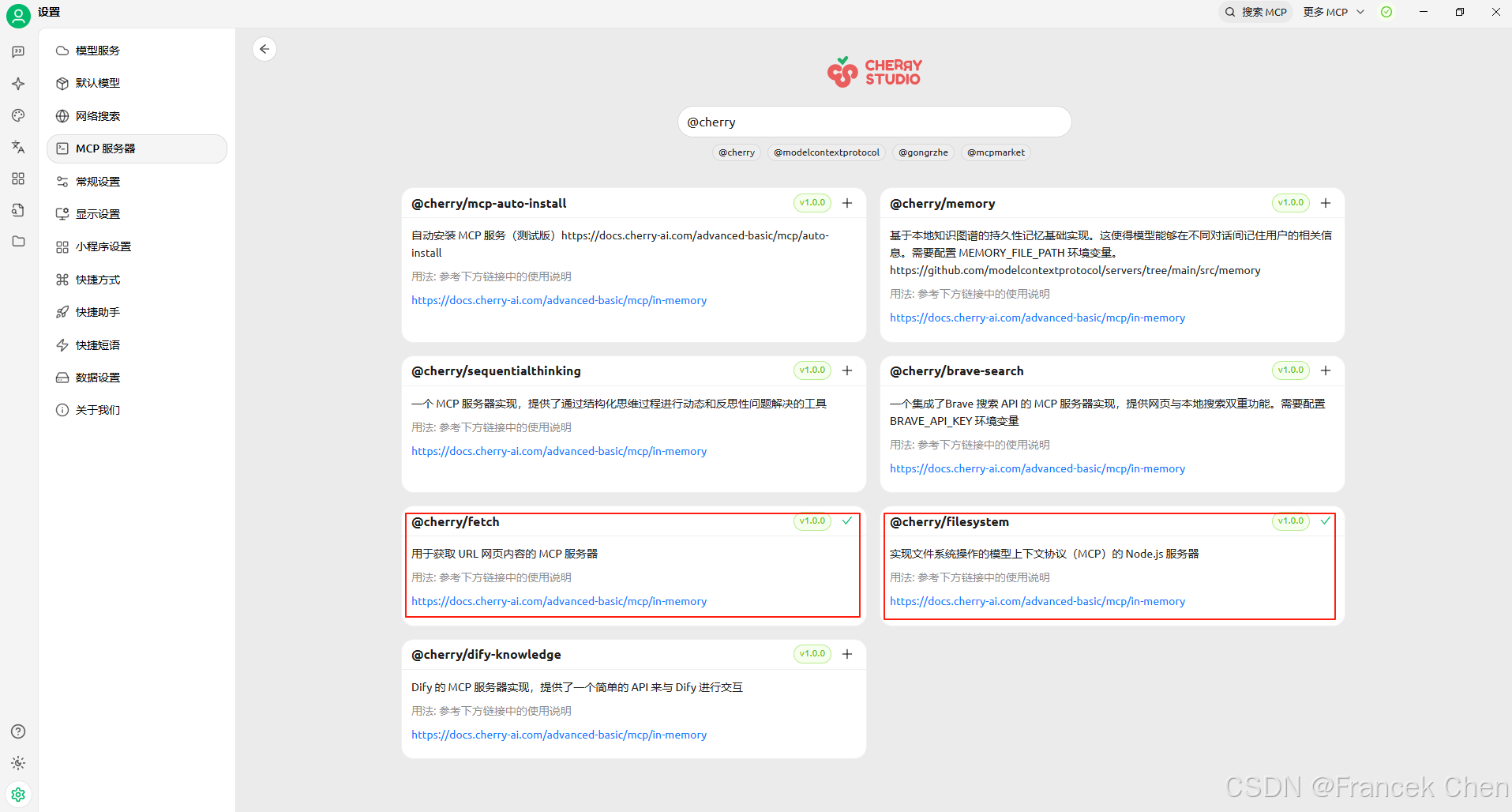Click the help question mark icon
1512x812 pixels.
[x=18, y=731]
